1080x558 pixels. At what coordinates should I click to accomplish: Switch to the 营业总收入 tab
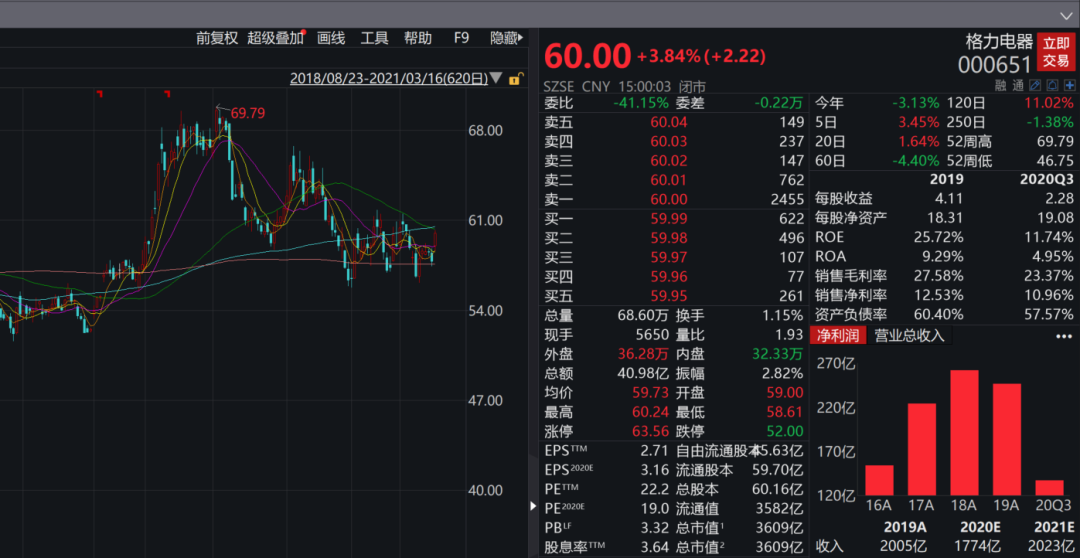[909, 336]
